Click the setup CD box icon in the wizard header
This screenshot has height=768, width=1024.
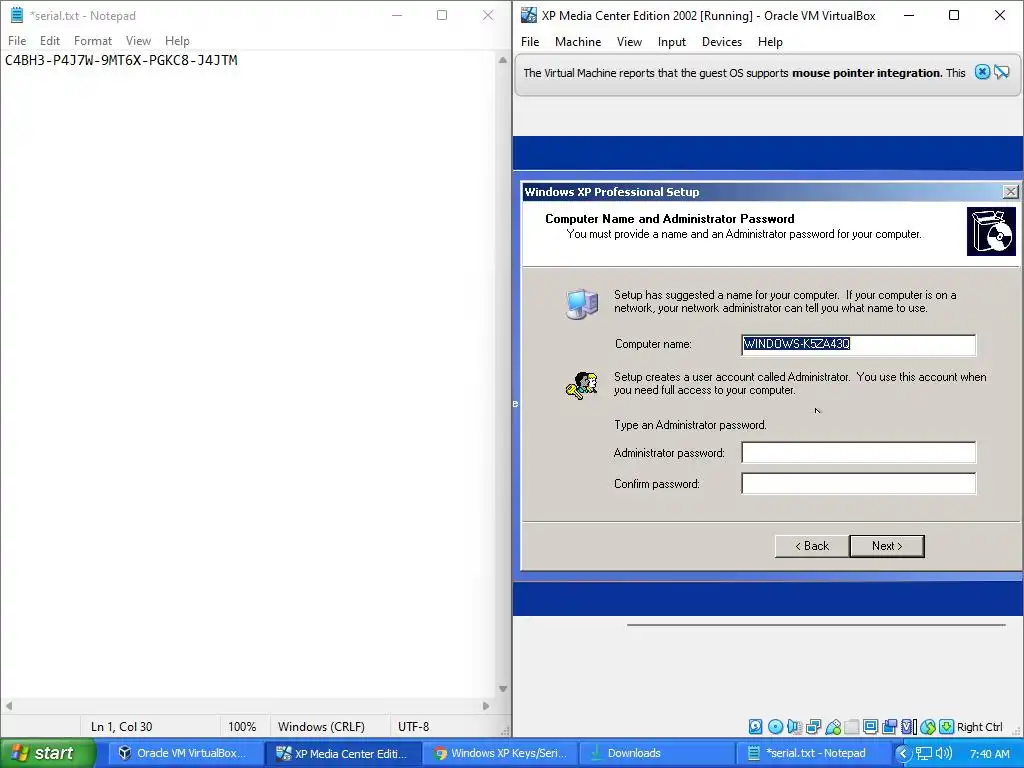tap(991, 231)
